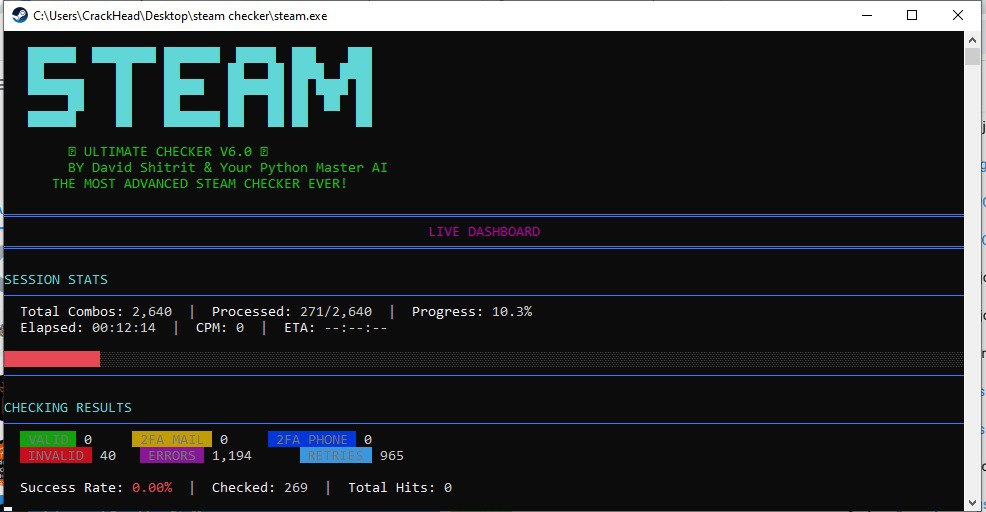Image resolution: width=986 pixels, height=512 pixels.
Task: Click the scrollbar up arrow
Action: (x=972, y=39)
